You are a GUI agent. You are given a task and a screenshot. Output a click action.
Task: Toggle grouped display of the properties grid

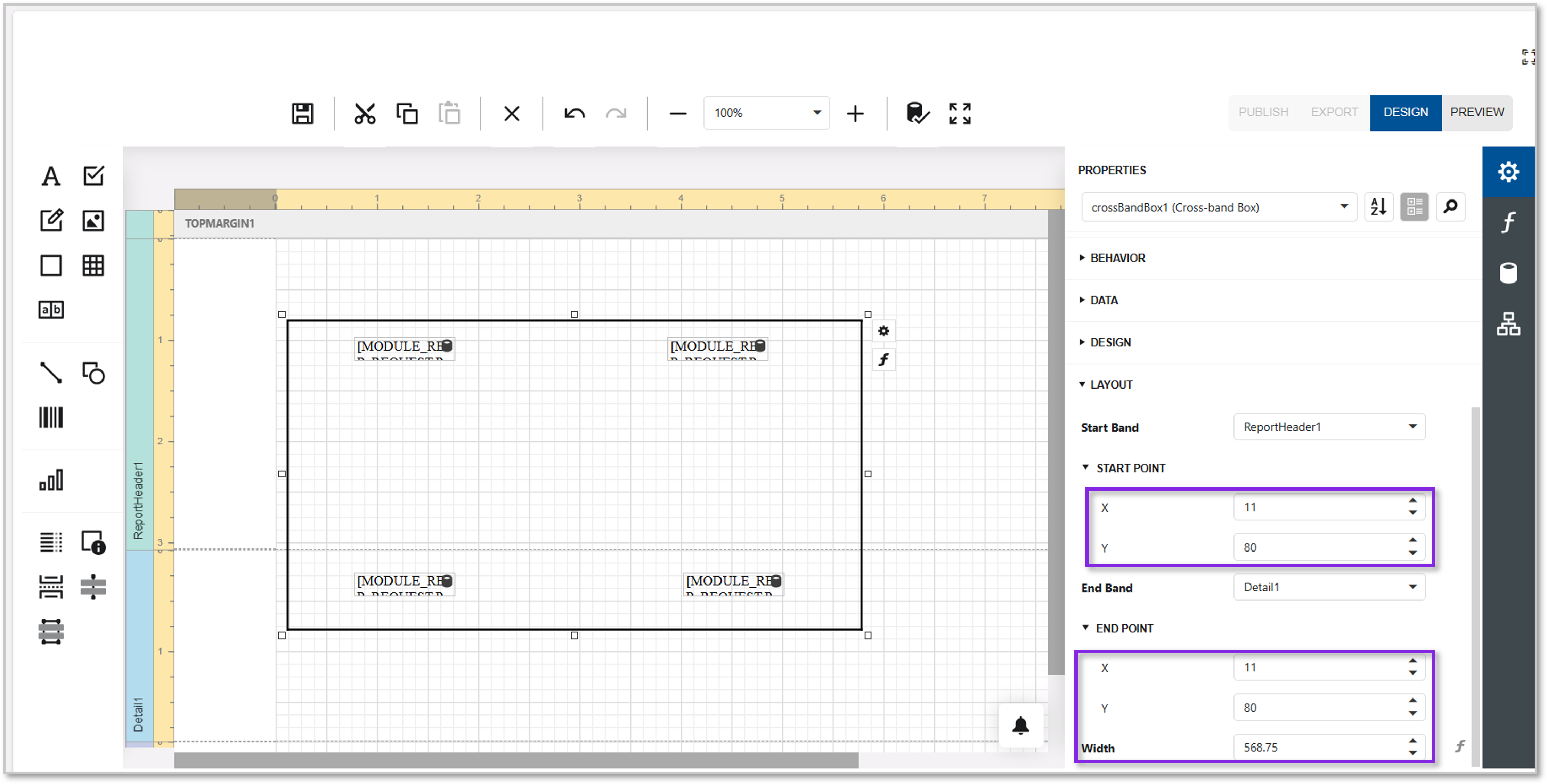1414,206
